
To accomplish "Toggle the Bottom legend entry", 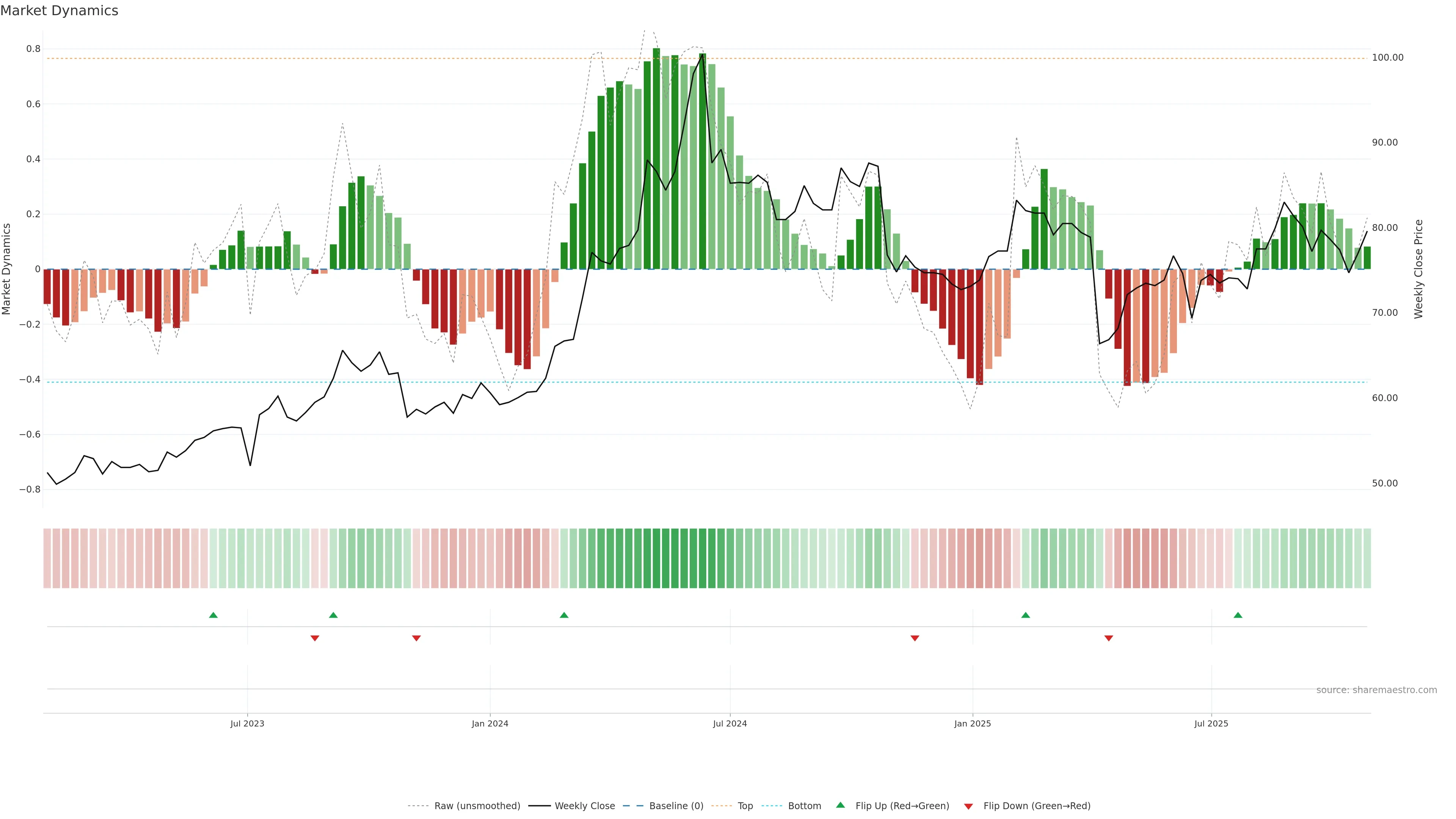I will [804, 806].
